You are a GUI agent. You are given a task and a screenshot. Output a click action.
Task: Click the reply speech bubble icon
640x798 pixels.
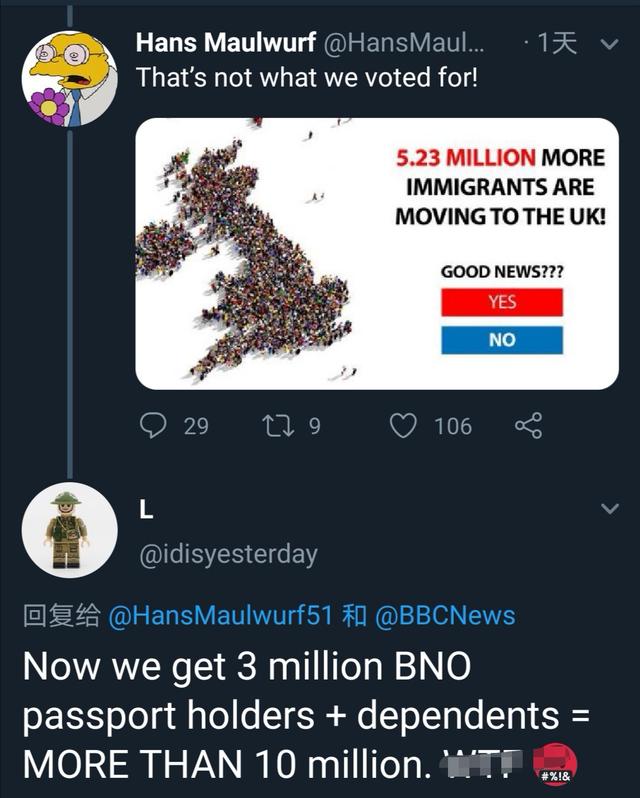(x=152, y=426)
